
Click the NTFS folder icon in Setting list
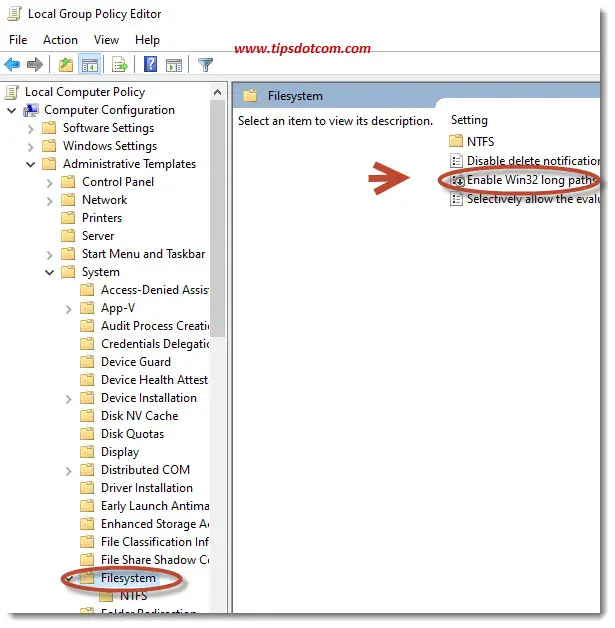(x=456, y=141)
